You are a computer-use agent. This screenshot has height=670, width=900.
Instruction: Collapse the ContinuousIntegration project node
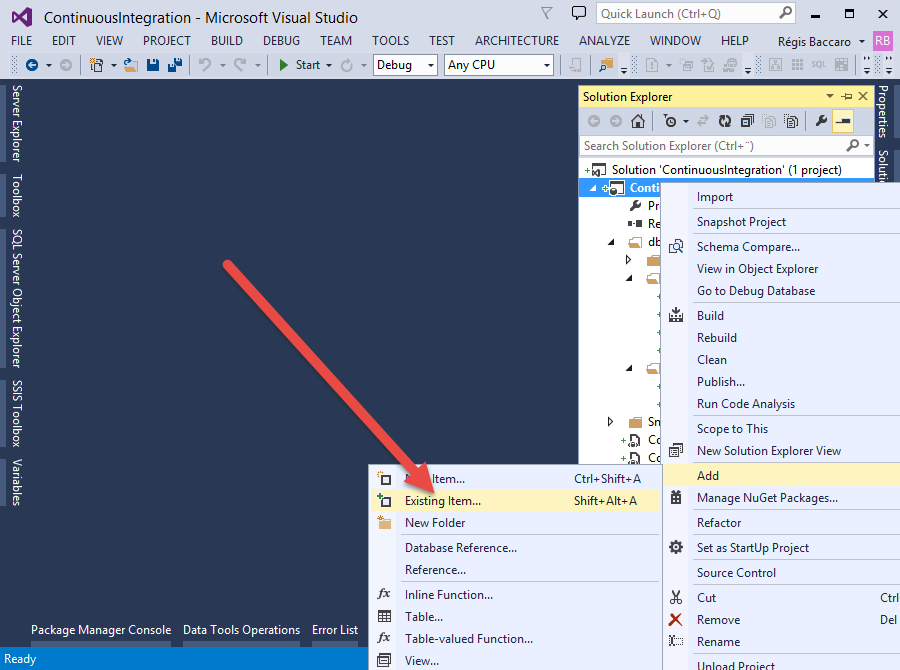coord(593,188)
